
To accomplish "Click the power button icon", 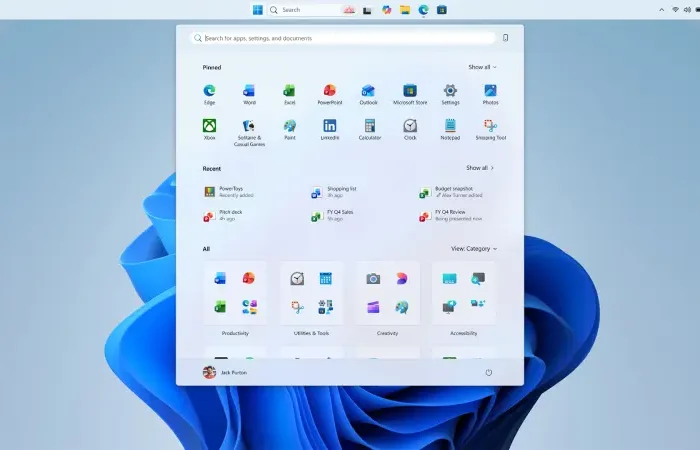I will click(488, 372).
